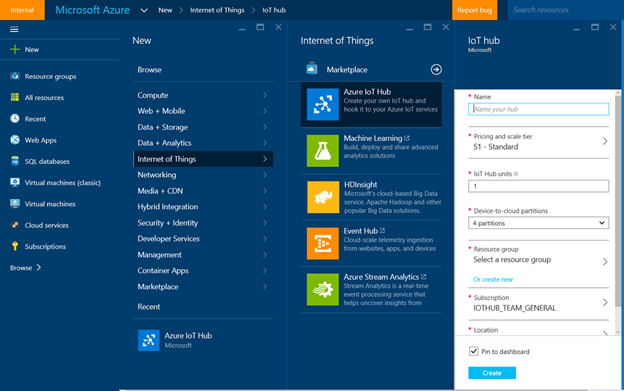Toggle the hamburger menu in sidebar

point(14,29)
